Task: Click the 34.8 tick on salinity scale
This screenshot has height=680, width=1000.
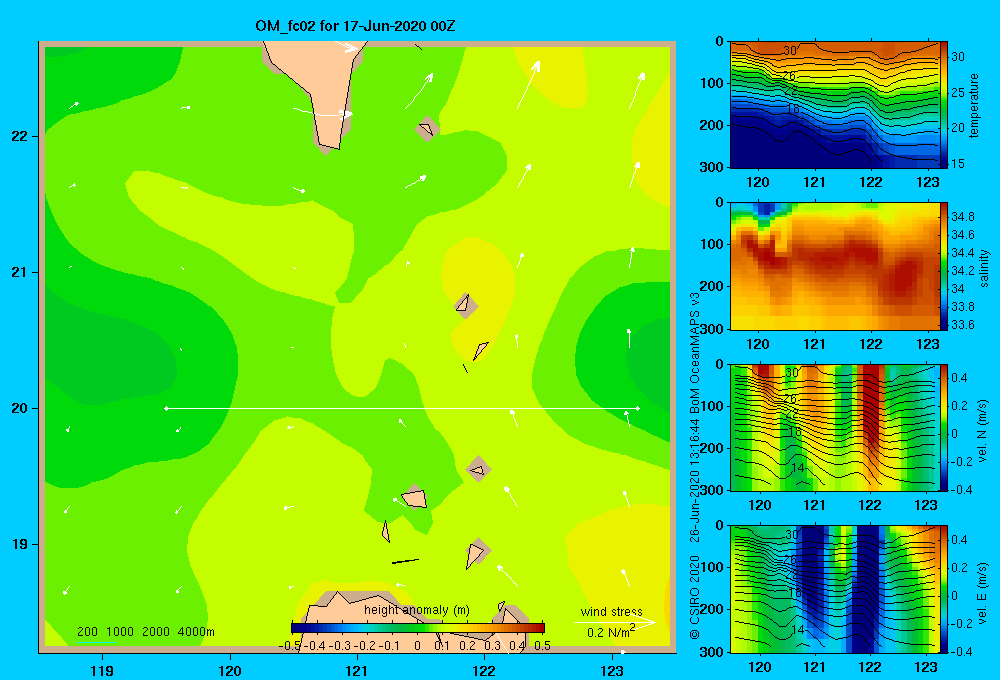Action: (962, 217)
